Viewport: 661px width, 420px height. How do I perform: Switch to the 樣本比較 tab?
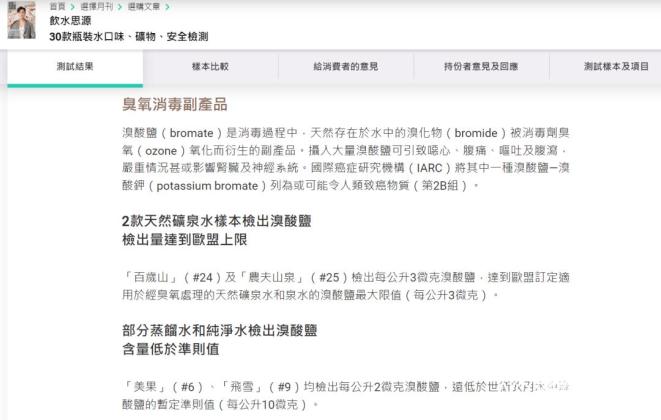tap(210, 67)
